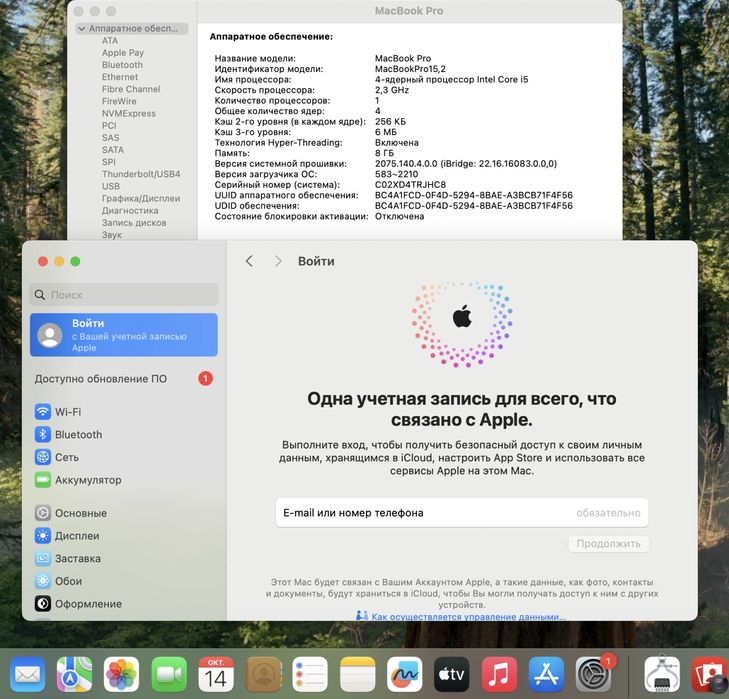Viewport: 729px width, 699px height.
Task: Select Аккумулятор in the settings sidebar
Action: pyautogui.click(x=78, y=480)
